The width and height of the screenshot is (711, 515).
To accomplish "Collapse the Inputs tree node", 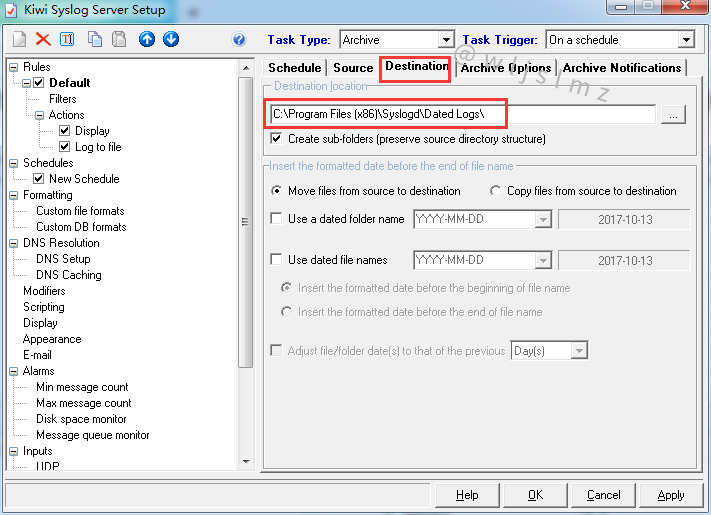I will tap(14, 452).
